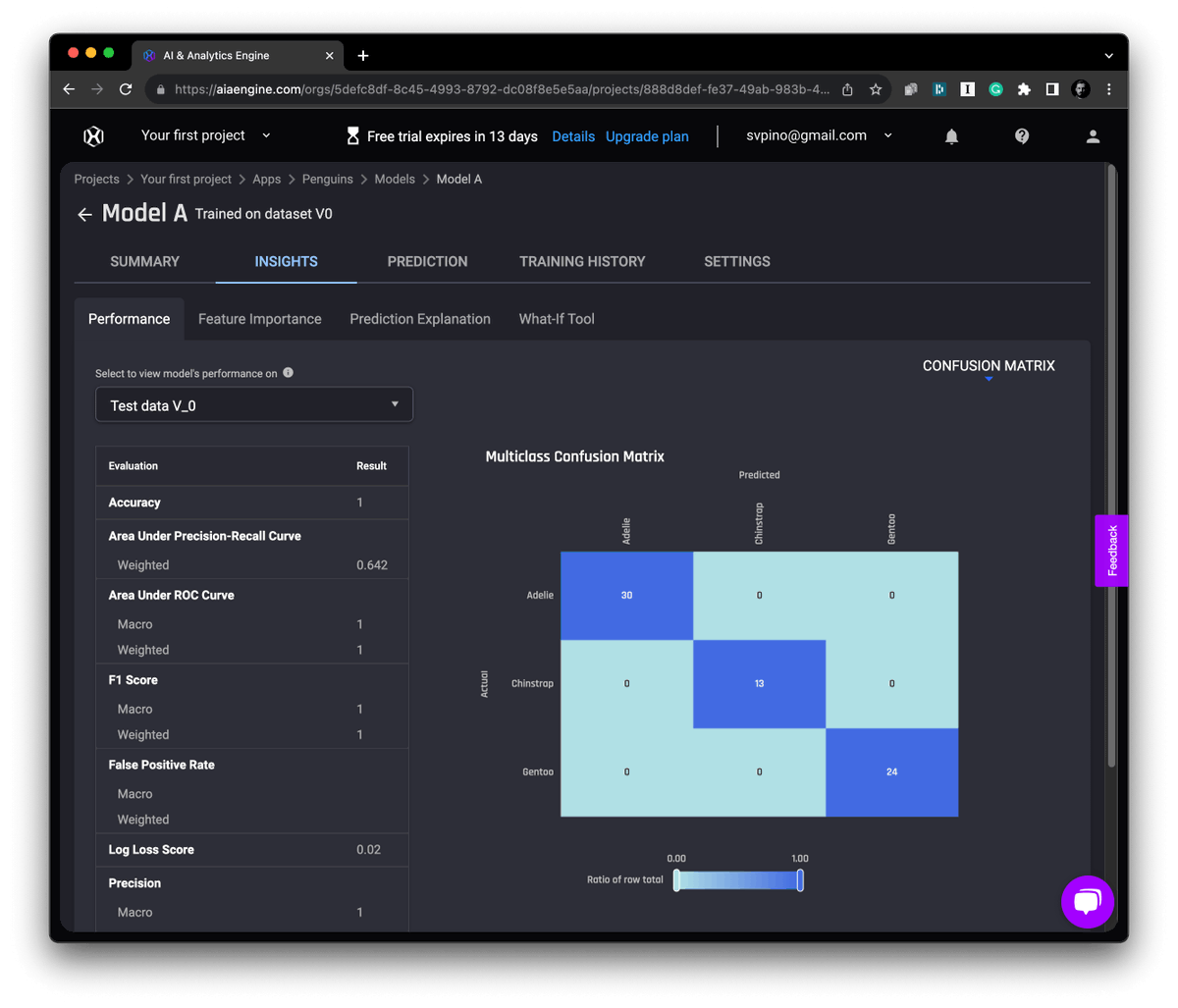Open the notifications bell
The image size is (1178, 1008).
tap(951, 136)
